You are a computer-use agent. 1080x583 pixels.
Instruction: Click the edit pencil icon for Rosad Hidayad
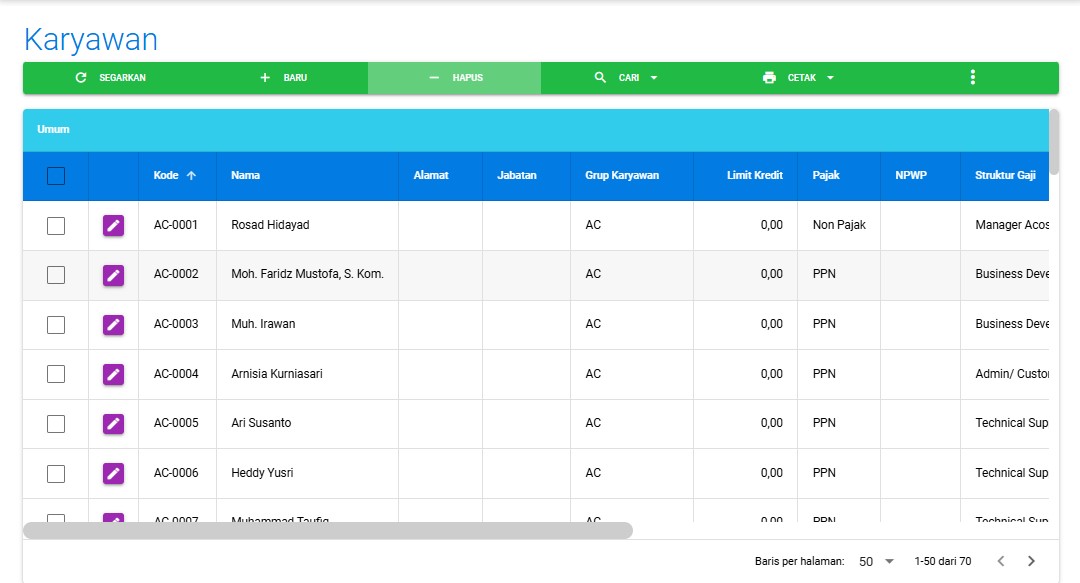pos(114,226)
